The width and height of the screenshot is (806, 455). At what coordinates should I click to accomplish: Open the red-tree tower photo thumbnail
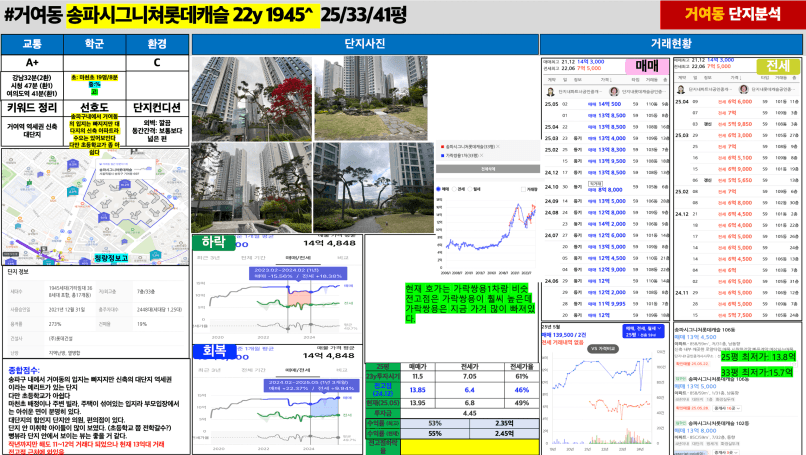pos(251,98)
